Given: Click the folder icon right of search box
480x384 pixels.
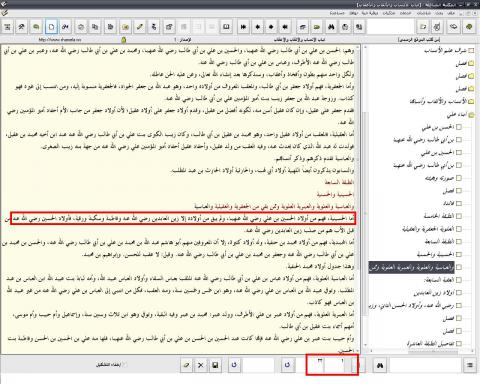Looking at the screenshot, I should [423, 27].
